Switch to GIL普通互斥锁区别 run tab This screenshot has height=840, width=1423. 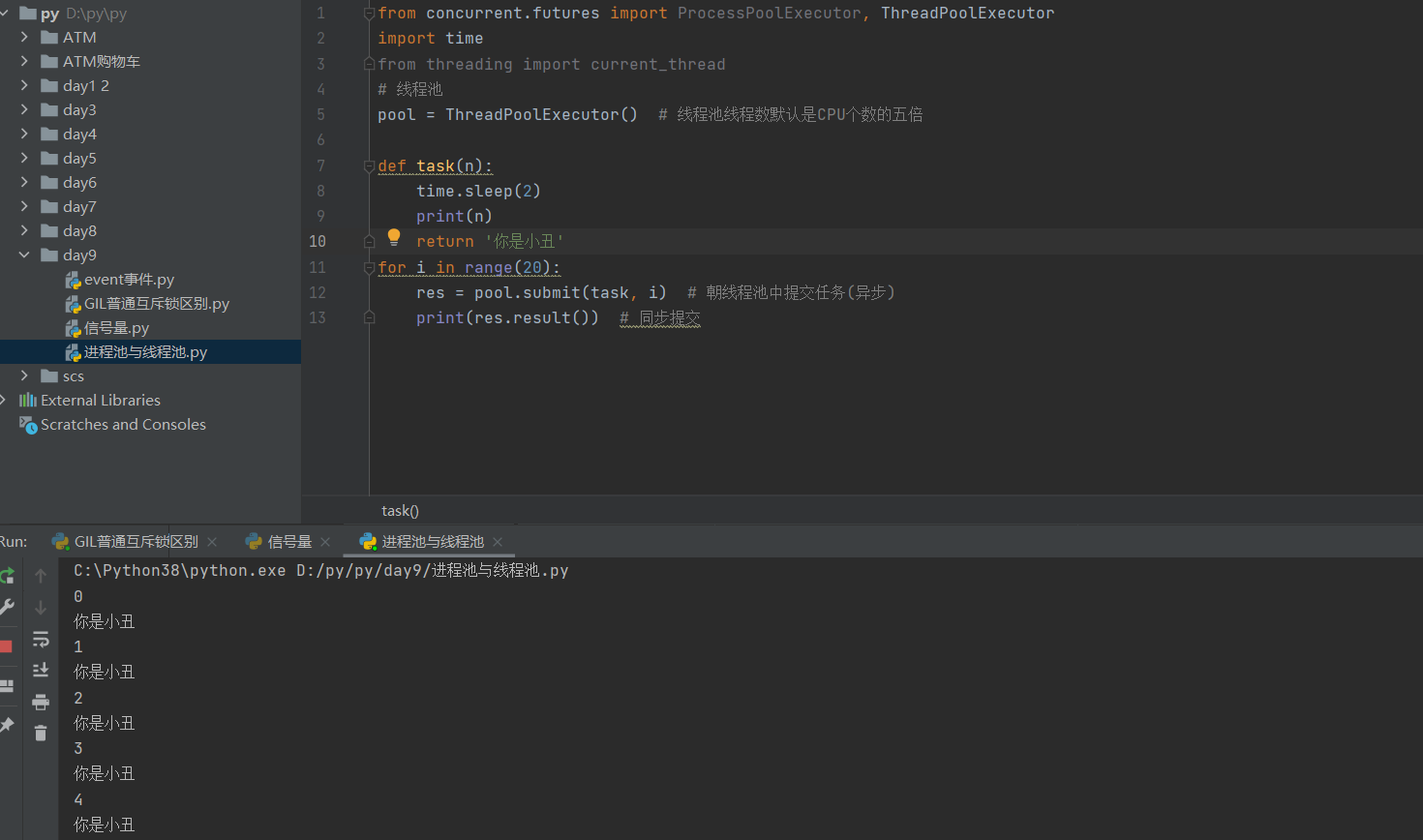tap(136, 542)
